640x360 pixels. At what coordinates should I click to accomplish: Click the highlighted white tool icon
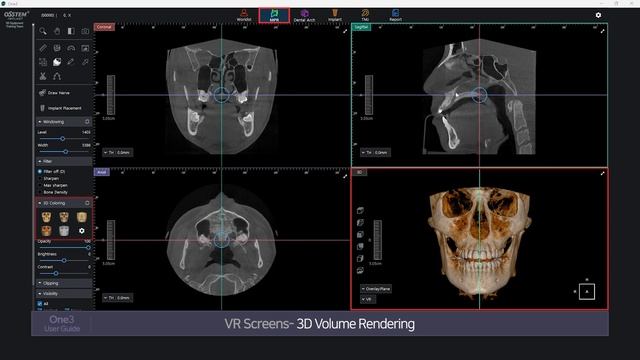click(57, 62)
